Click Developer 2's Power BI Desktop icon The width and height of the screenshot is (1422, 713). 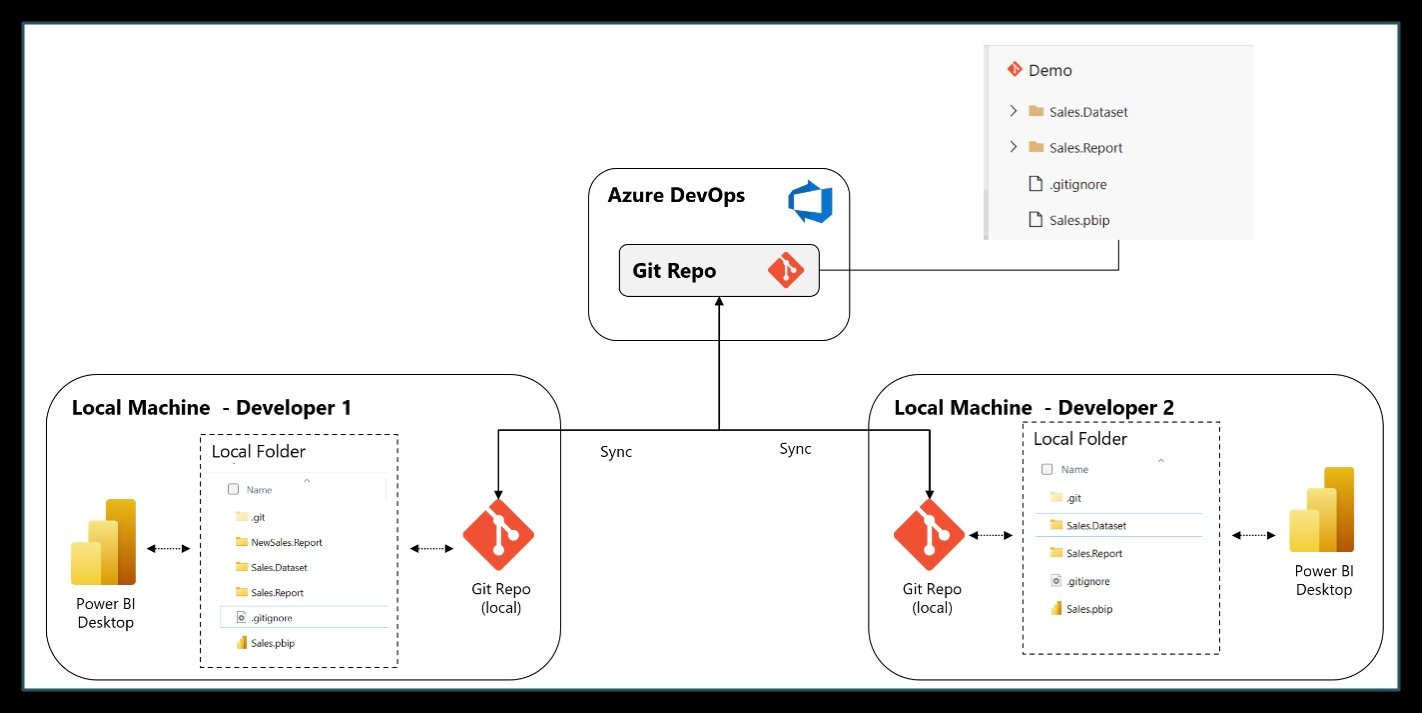point(1321,509)
